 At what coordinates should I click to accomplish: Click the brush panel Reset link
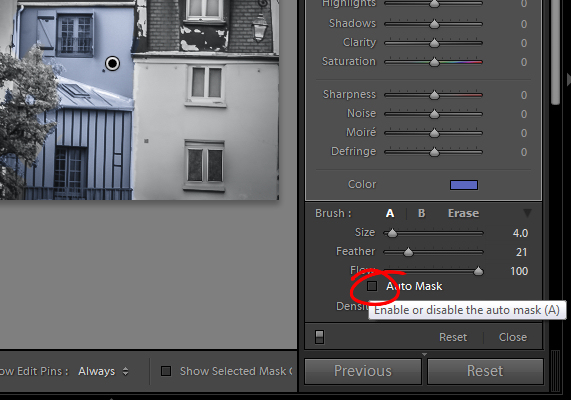453,337
